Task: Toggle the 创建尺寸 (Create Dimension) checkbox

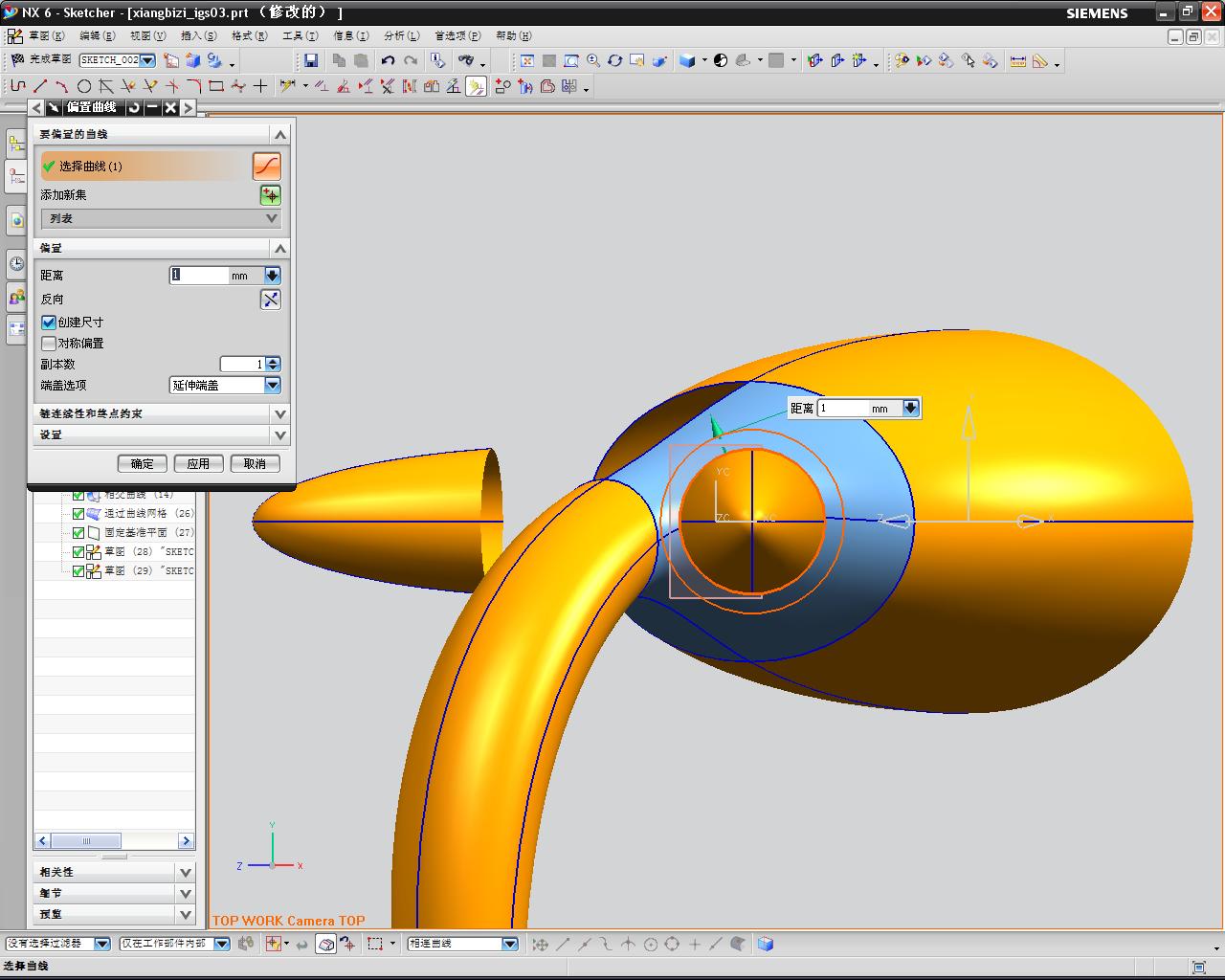Action: [49, 323]
